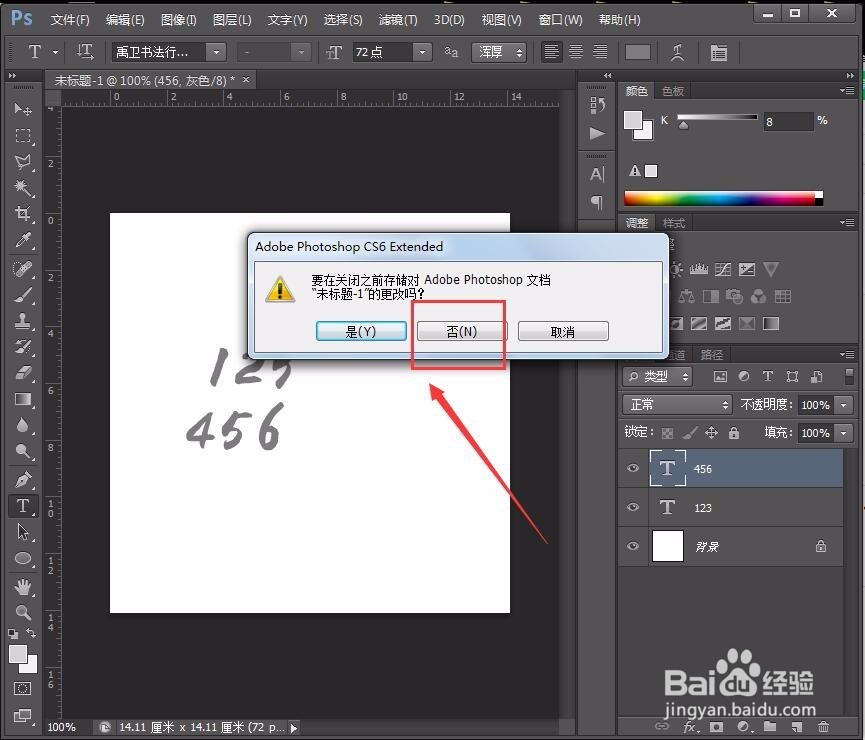Select the Healing Brush tool
This screenshot has width=865, height=740.
coord(23,269)
